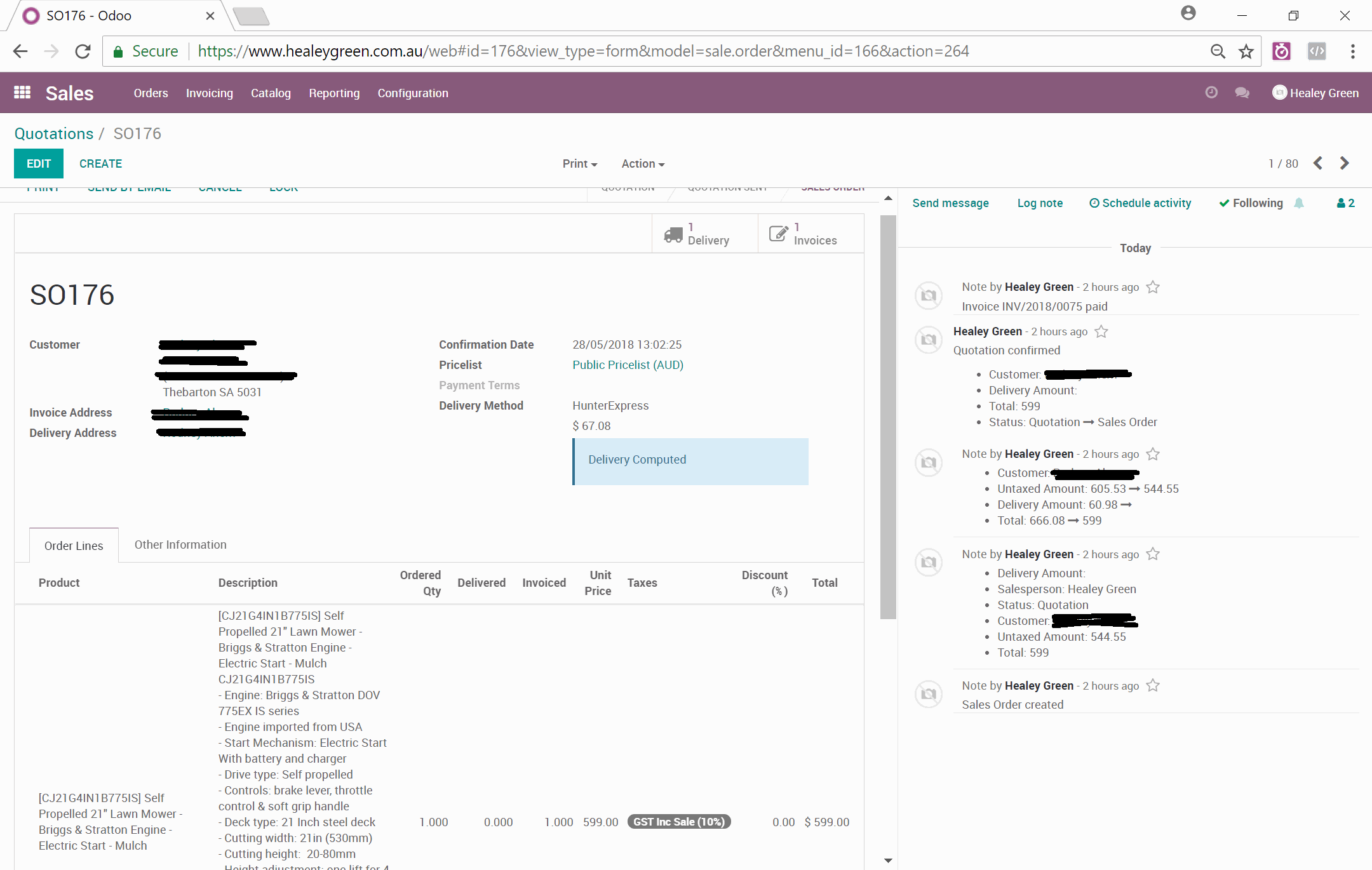Open the Invoicing menu
Screen dimensions: 1372x870
pos(210,93)
